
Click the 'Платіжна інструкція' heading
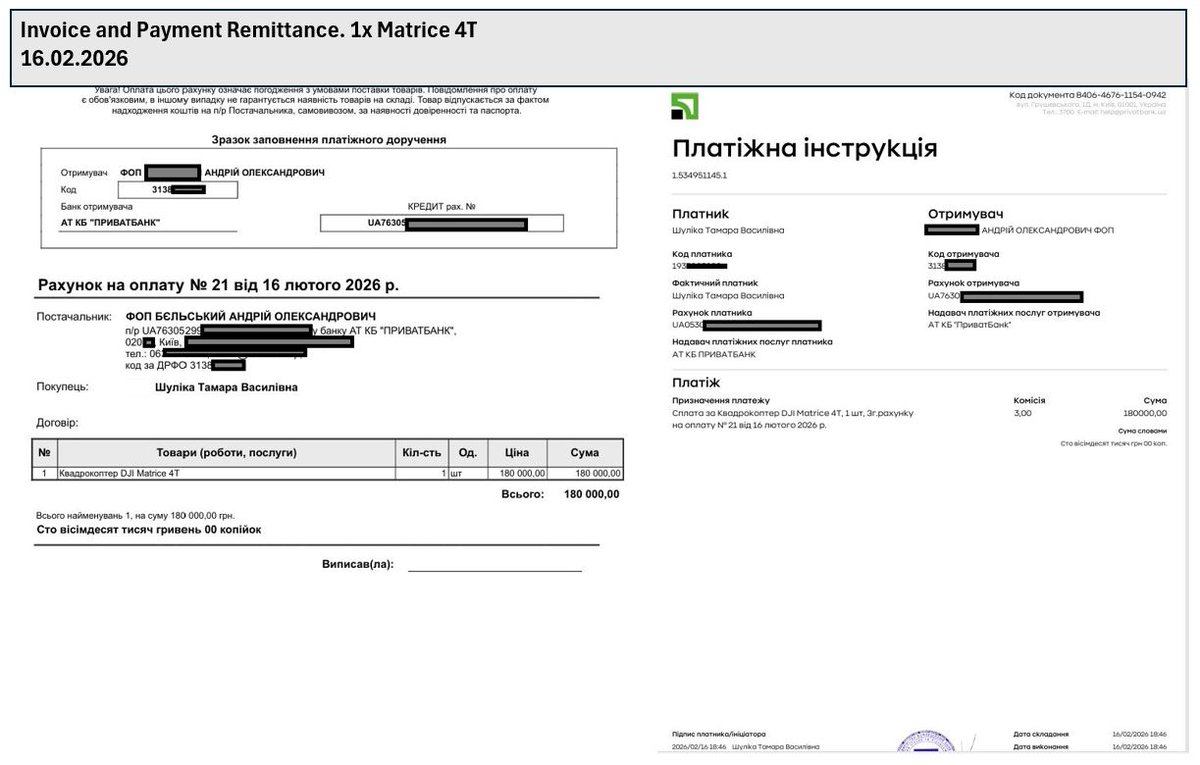click(805, 149)
